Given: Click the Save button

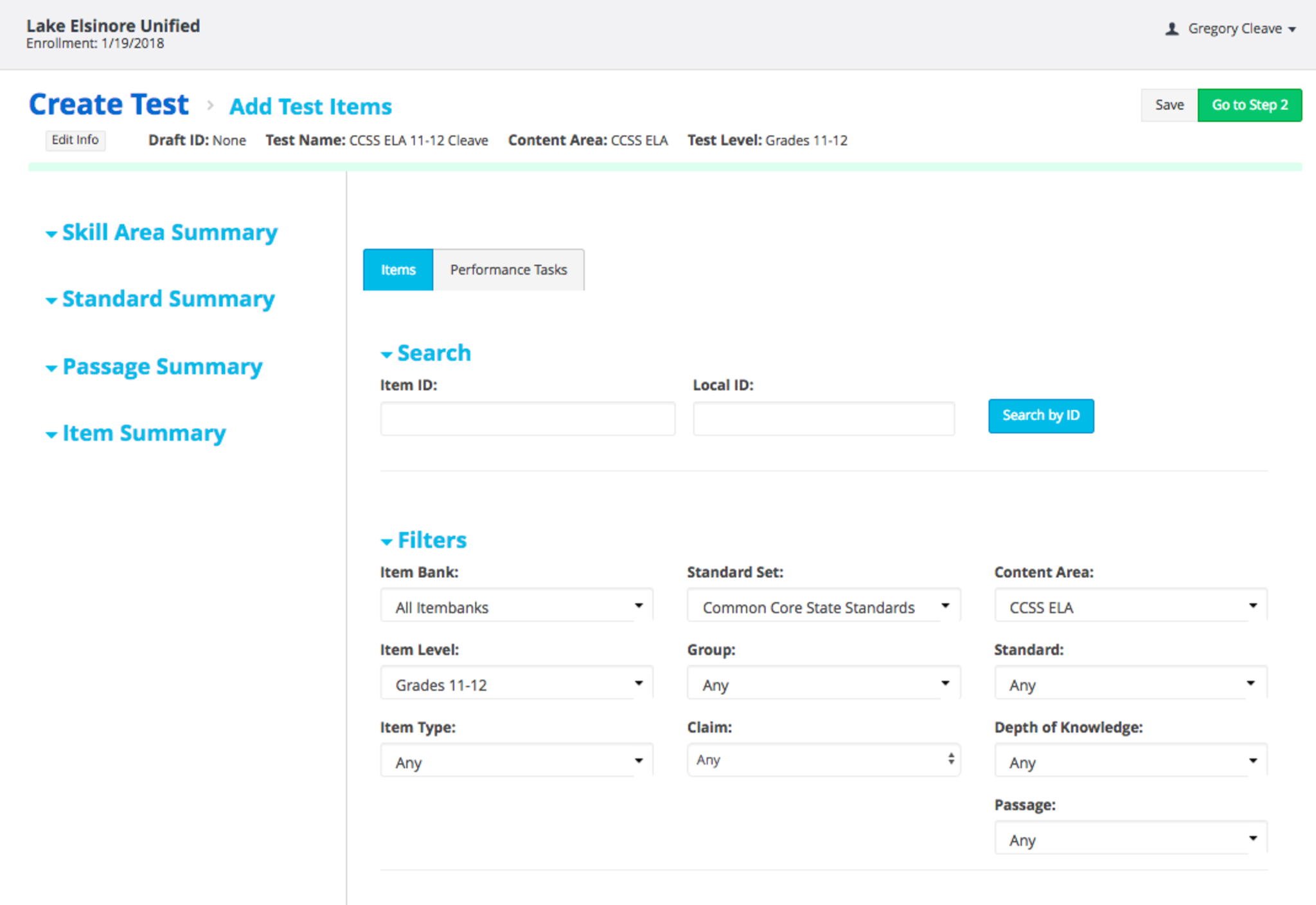Looking at the screenshot, I should (1169, 105).
